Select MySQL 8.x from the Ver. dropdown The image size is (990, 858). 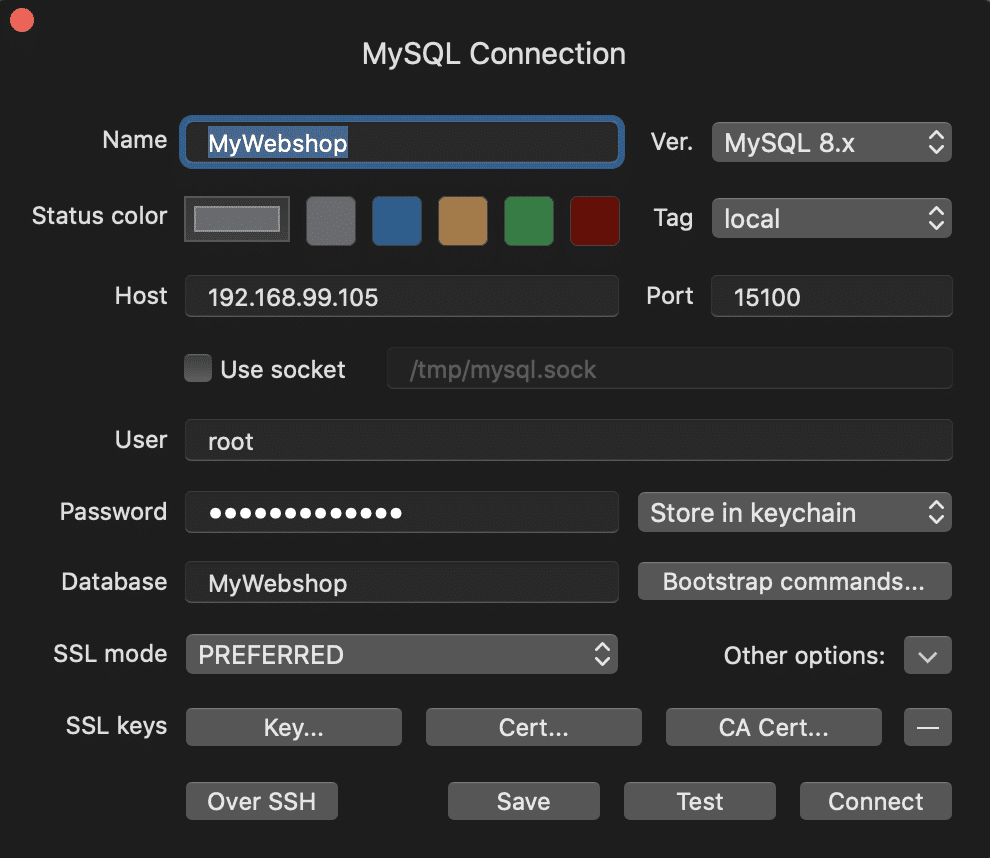831,142
